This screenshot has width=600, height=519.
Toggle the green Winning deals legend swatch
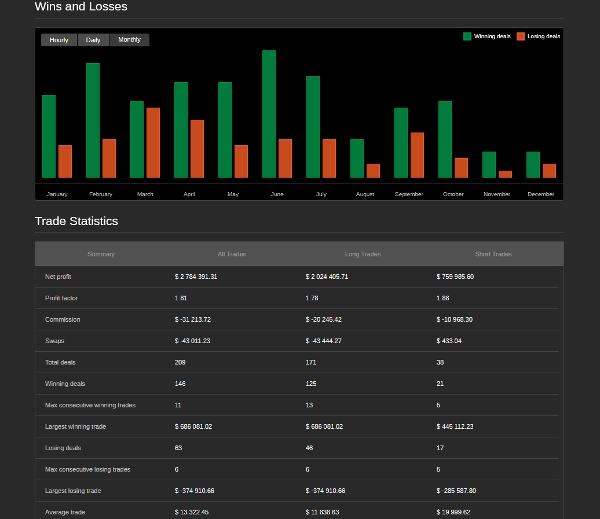point(467,36)
